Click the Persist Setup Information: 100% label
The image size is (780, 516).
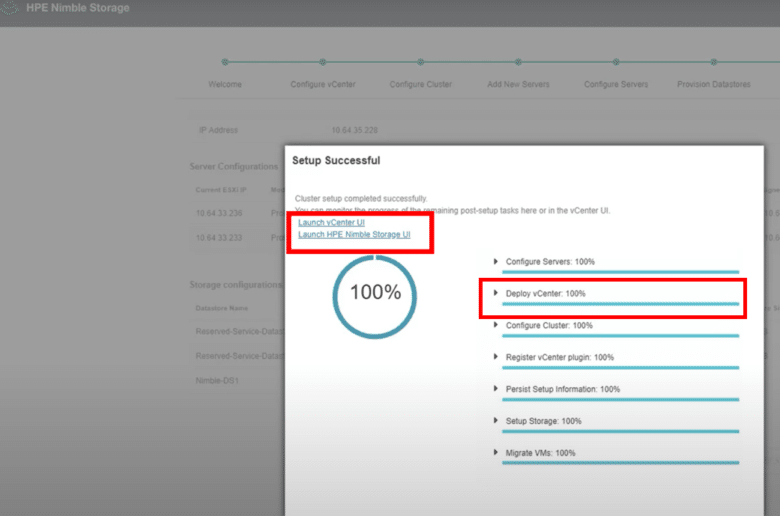coord(563,389)
